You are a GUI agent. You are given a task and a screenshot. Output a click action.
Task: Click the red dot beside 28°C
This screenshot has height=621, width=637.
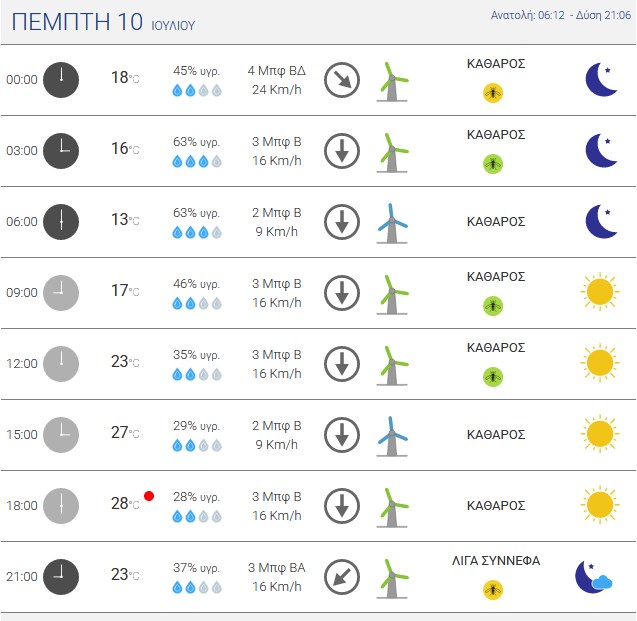coord(149,496)
